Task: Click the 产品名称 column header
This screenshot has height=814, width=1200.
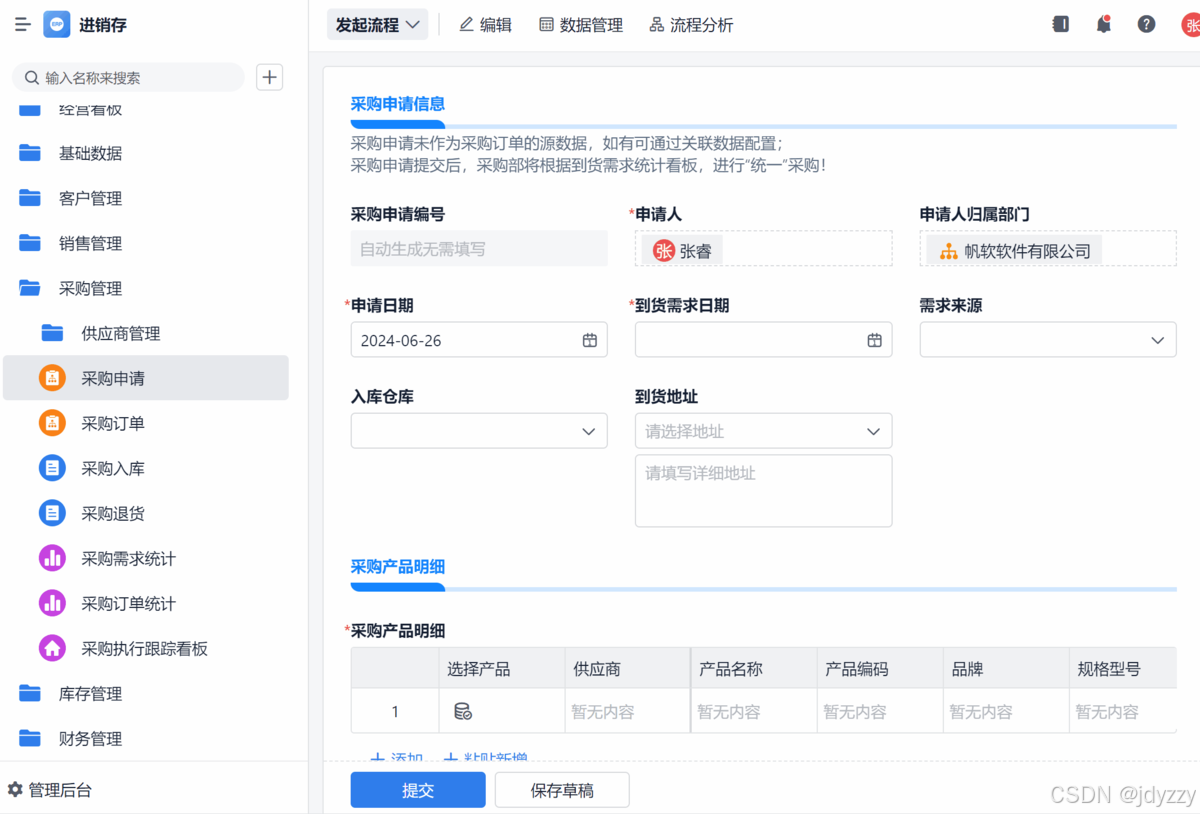Action: pos(753,668)
